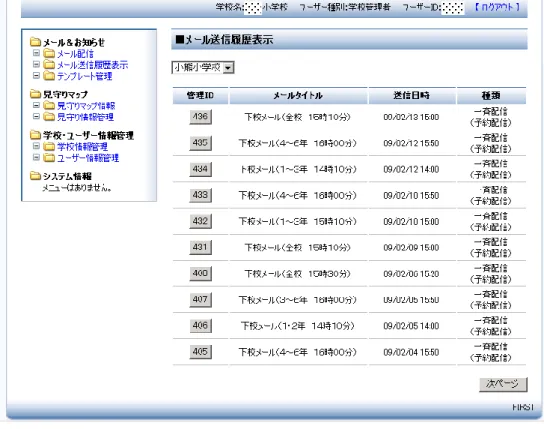Click the date 09/02/12 14:00
This screenshot has height=429, width=544.
(411, 169)
